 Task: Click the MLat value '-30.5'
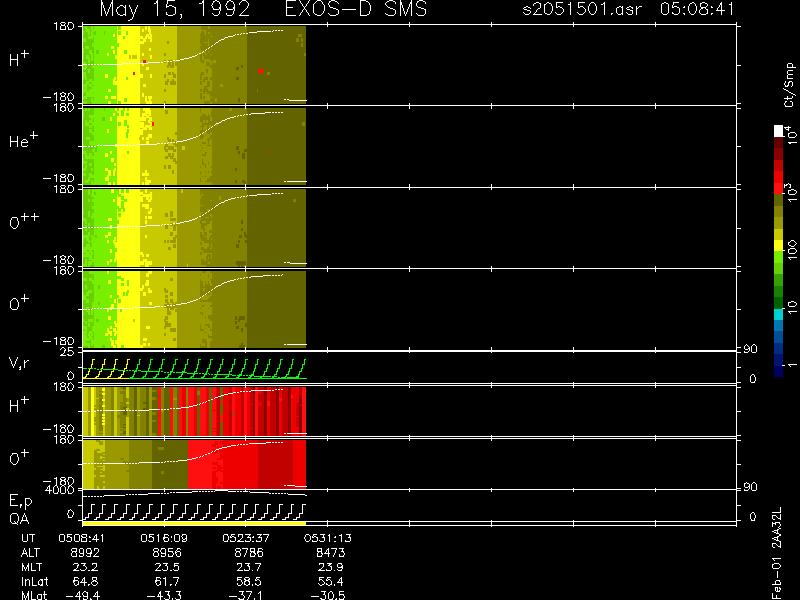328,595
